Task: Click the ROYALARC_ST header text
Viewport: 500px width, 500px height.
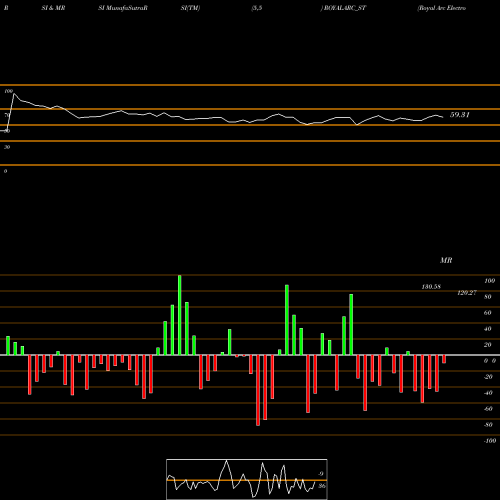Action: (343, 8)
